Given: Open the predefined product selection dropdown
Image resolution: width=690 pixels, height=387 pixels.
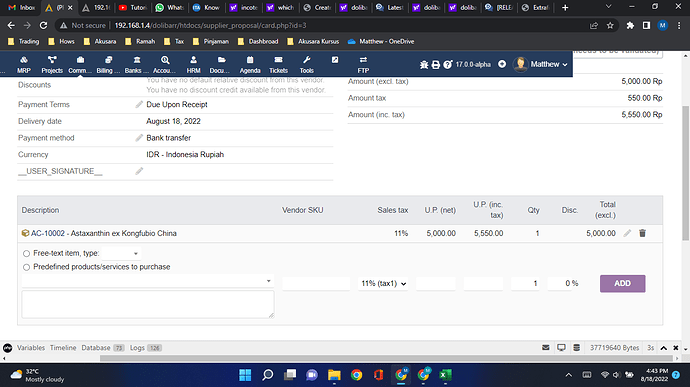Looking at the screenshot, I should tap(148, 281).
